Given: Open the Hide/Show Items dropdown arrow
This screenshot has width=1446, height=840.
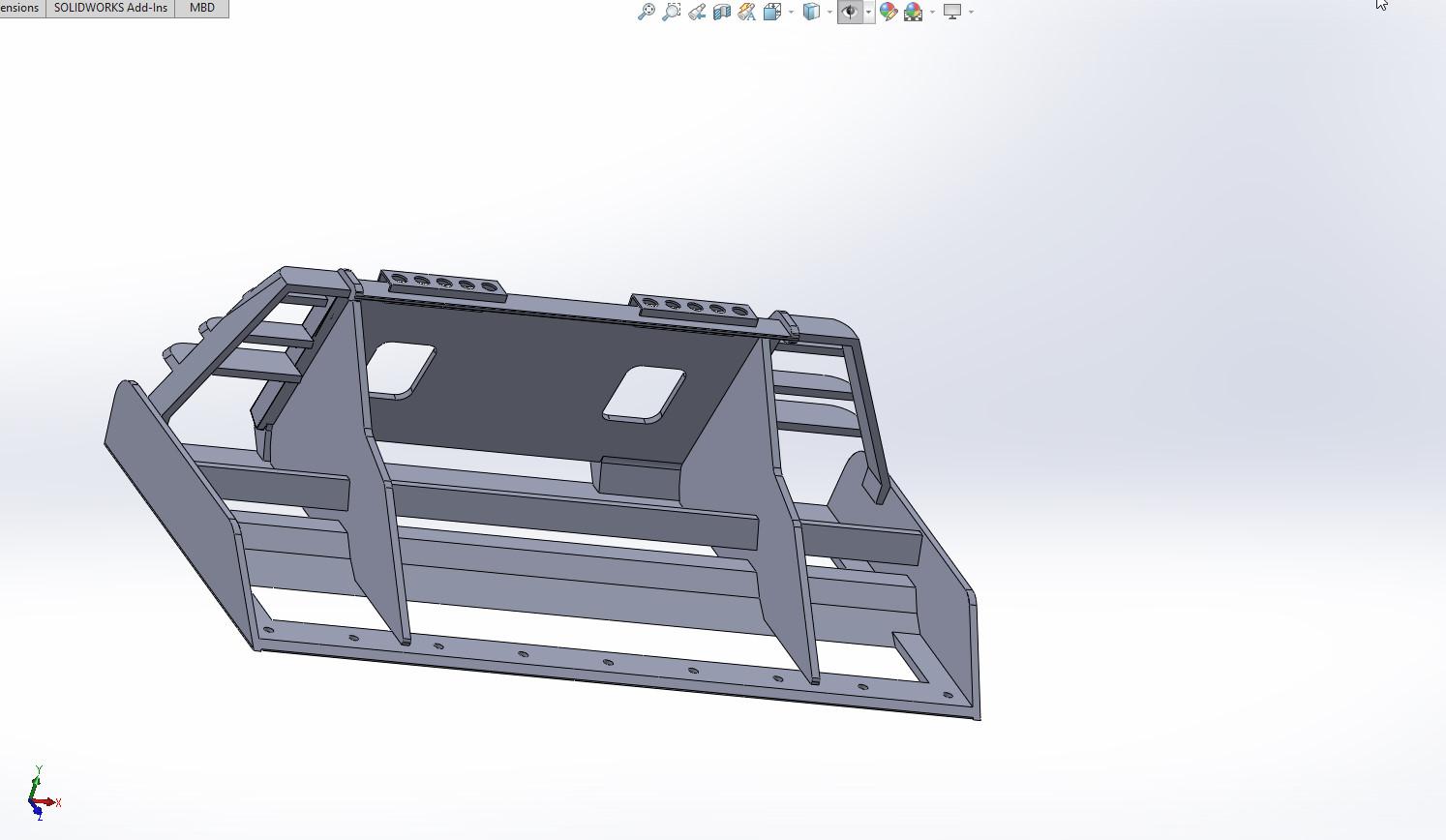Looking at the screenshot, I should (x=868, y=12).
